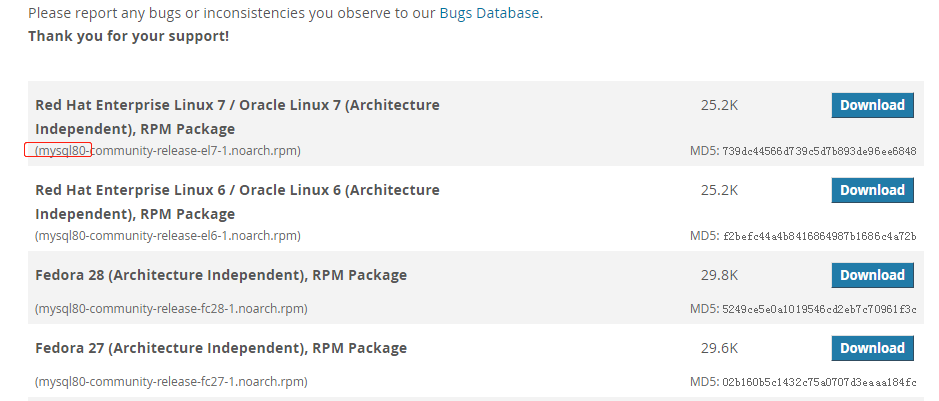Click MD5 hash 739dc44566d739c5d7b893de96ee6848
The width and height of the screenshot is (939, 401).
[819, 151]
